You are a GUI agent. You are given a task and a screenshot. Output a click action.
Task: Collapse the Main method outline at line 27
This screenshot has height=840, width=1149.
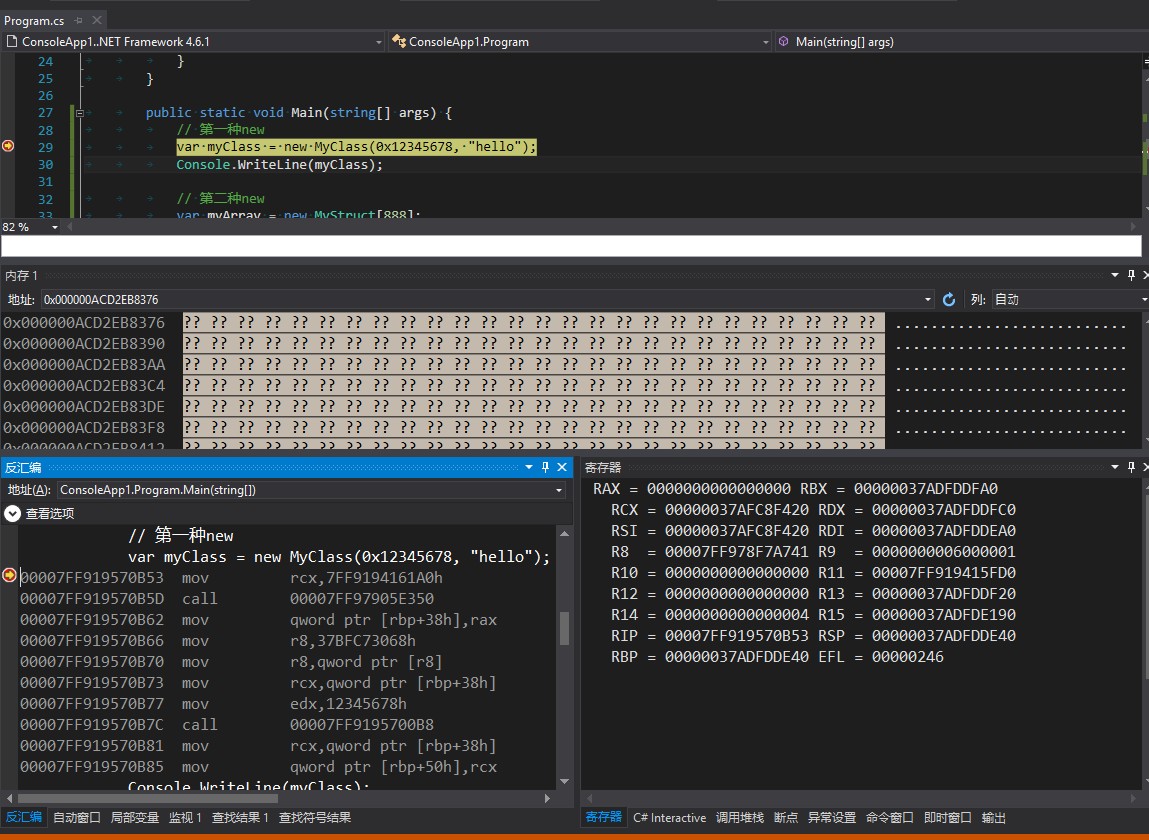[80, 113]
